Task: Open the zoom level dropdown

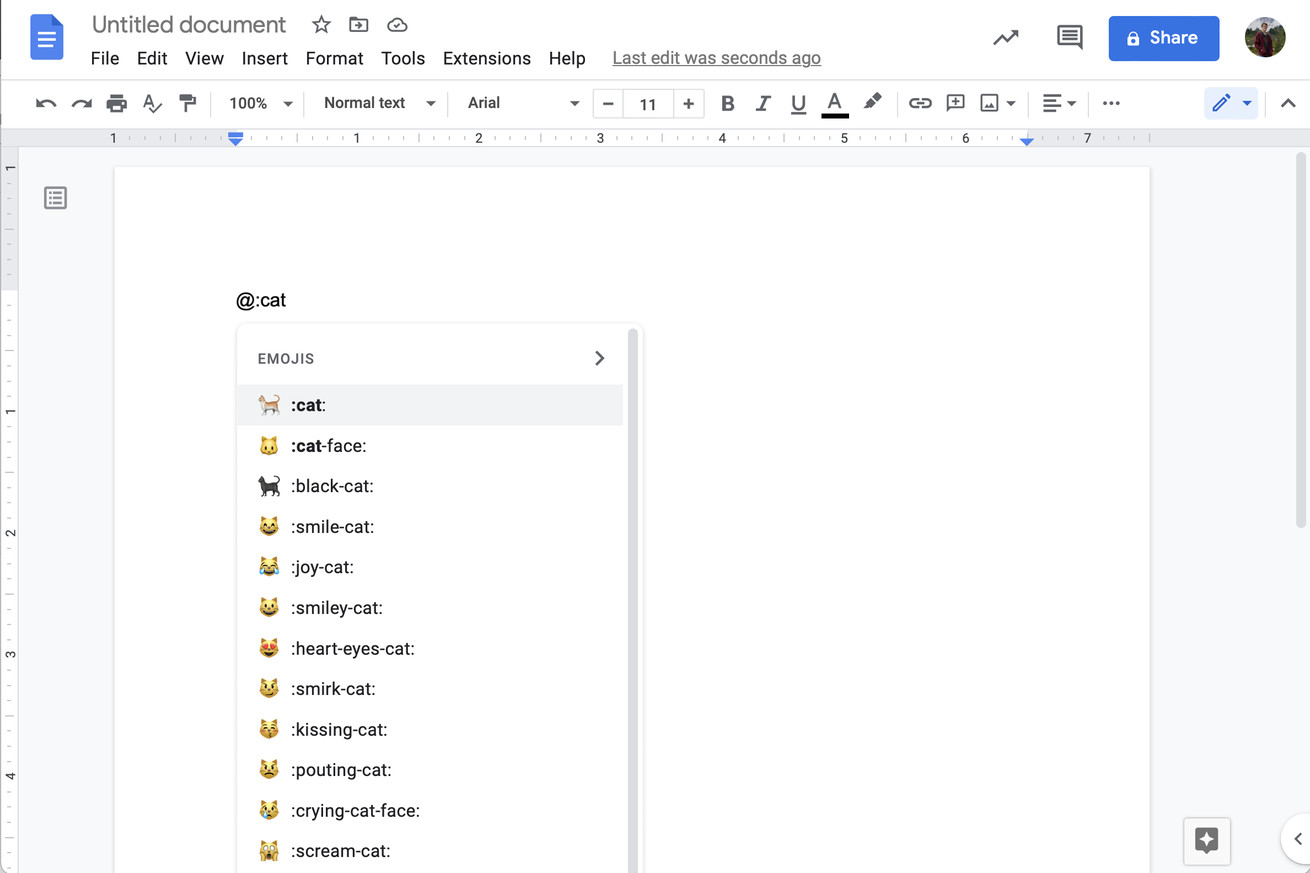Action: tap(260, 103)
